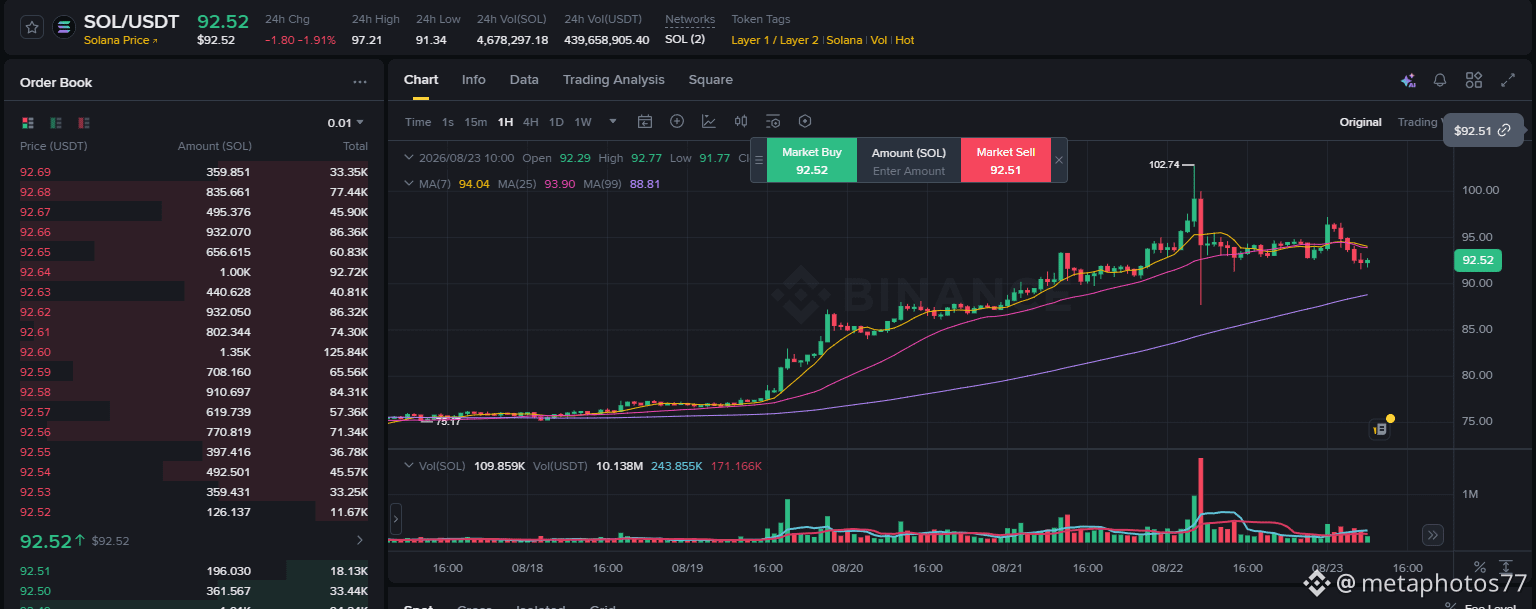The height and width of the screenshot is (609, 1536).
Task: Select buy order at price 92.51
Action: (194, 571)
